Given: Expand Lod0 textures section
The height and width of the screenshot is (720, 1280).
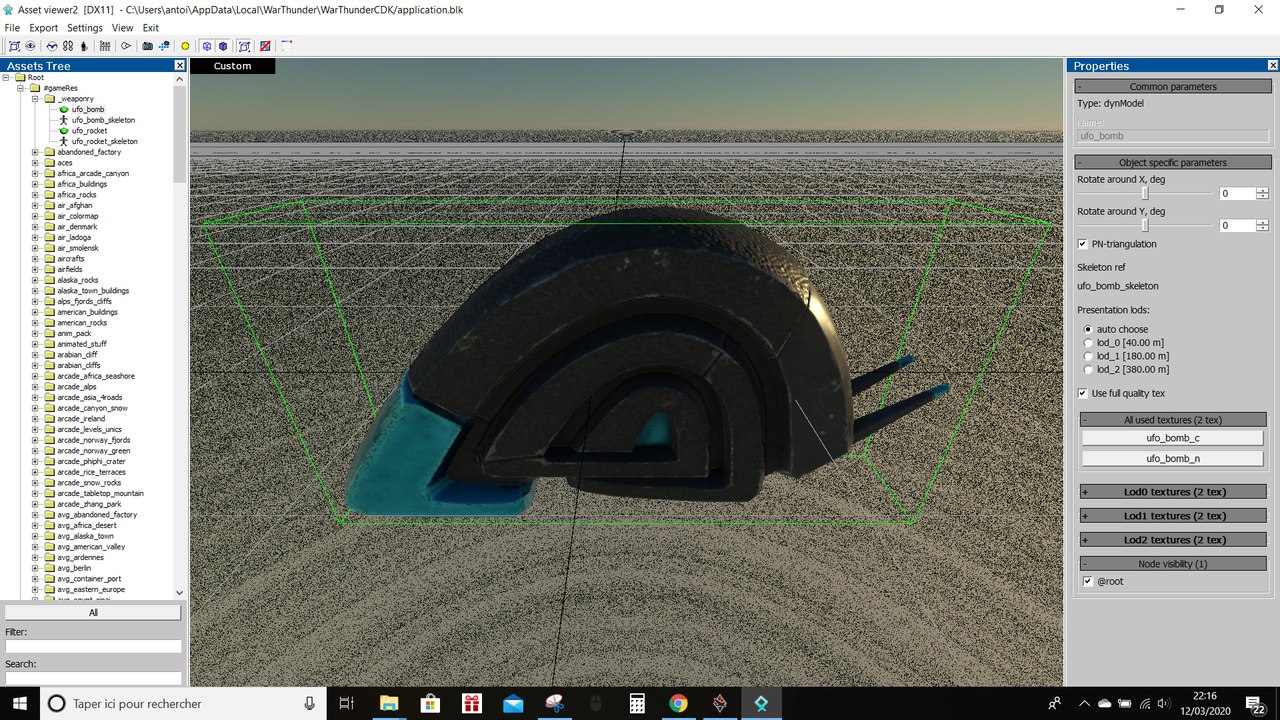Looking at the screenshot, I should click(x=1174, y=492).
